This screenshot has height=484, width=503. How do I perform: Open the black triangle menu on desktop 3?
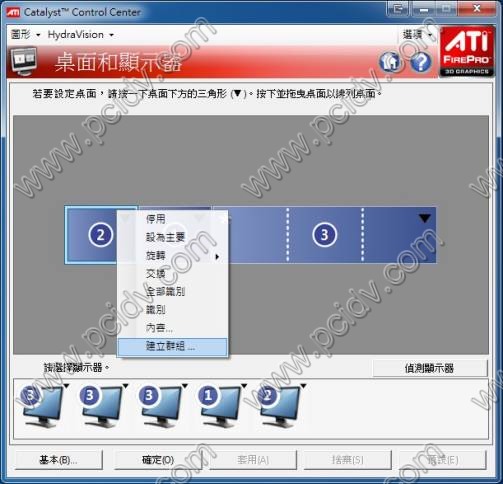[x=424, y=218]
